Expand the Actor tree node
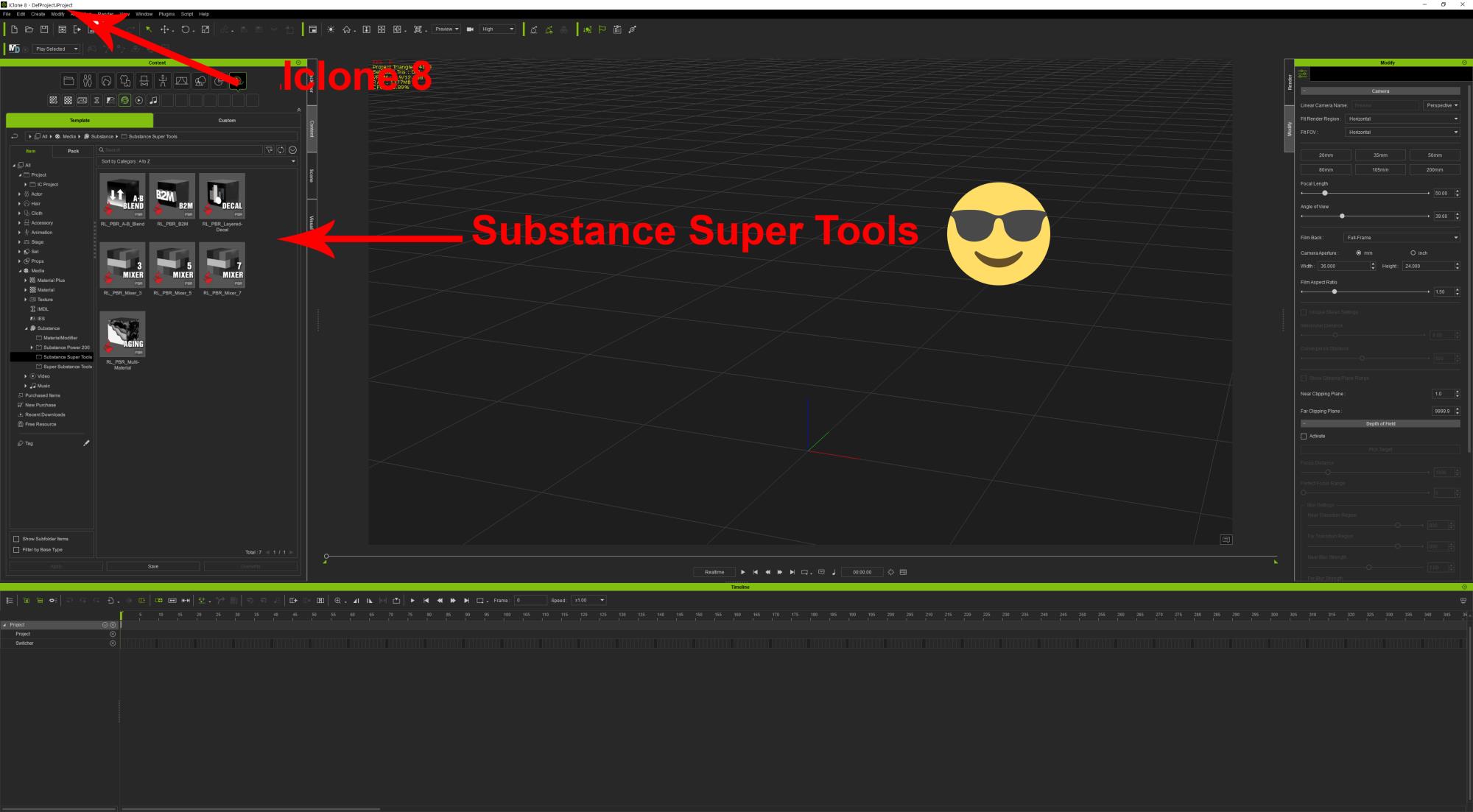Viewport: 1473px width, 812px height. (19, 194)
